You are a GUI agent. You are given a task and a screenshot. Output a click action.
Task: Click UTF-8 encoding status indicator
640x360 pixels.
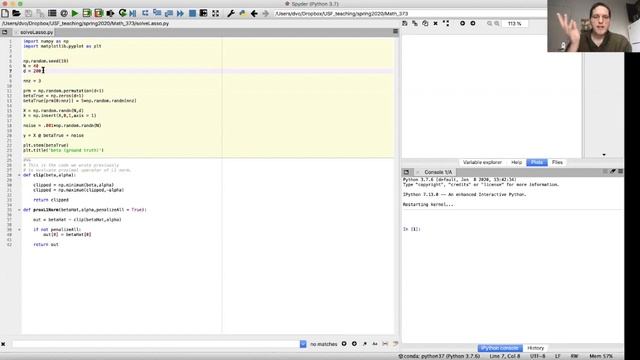pyautogui.click(x=538, y=356)
